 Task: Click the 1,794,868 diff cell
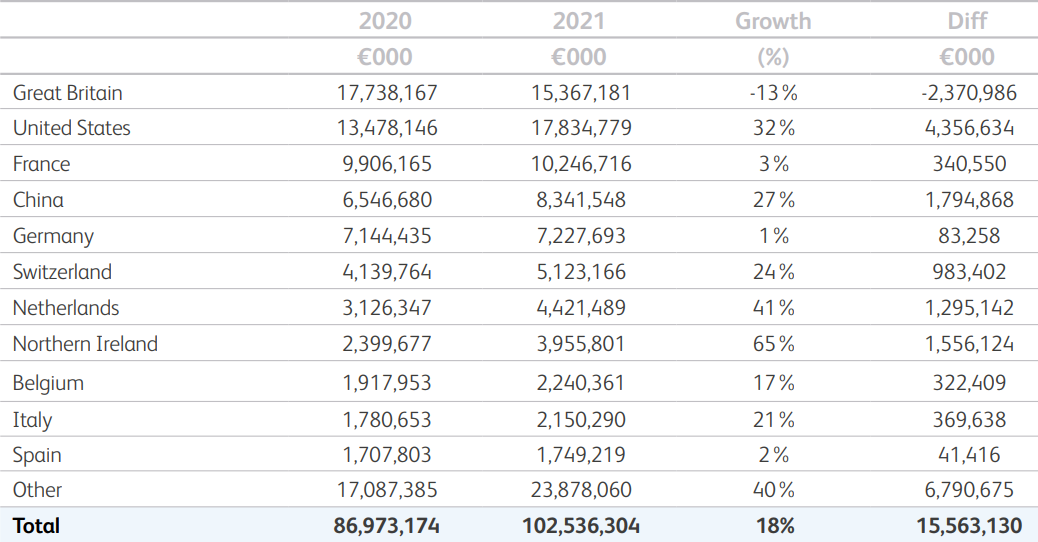click(x=969, y=200)
